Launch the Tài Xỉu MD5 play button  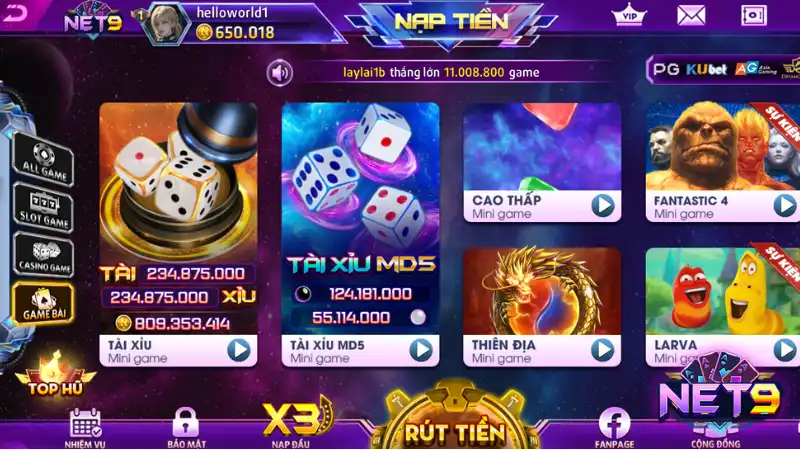point(421,350)
